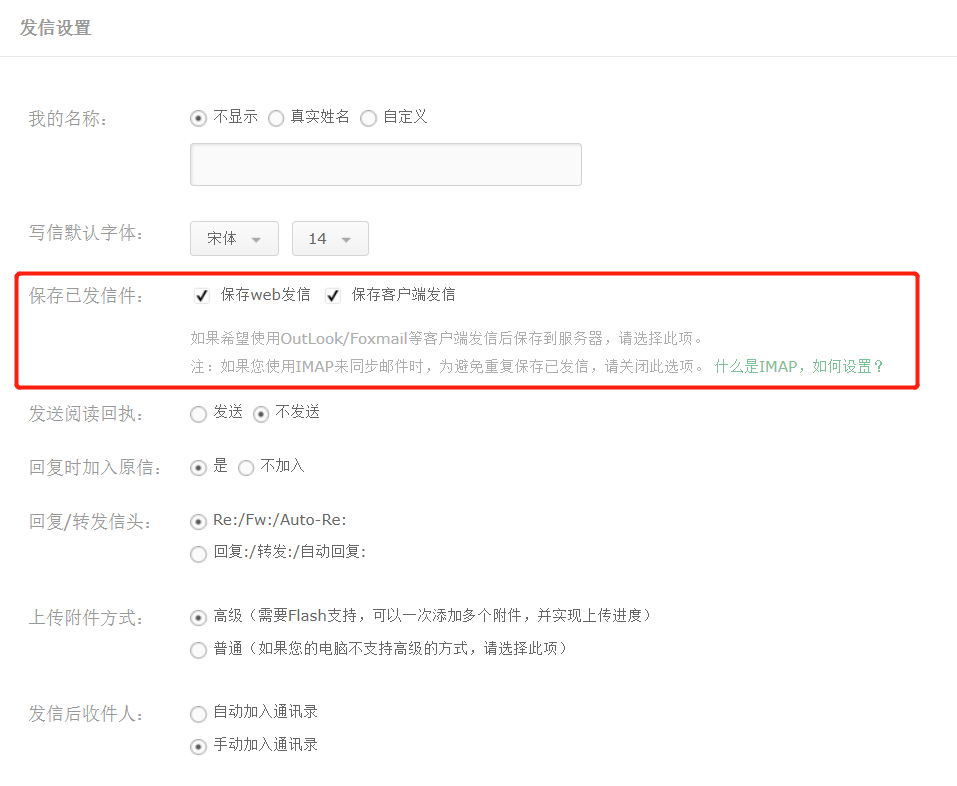Choose 不加入 original message option

(245, 468)
